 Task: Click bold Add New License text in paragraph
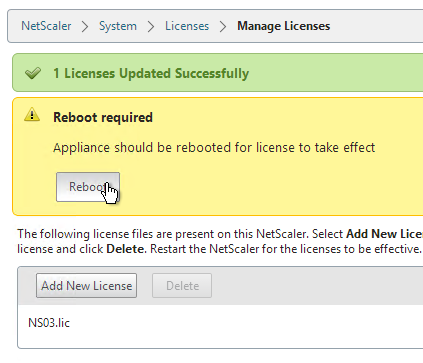tap(384, 234)
